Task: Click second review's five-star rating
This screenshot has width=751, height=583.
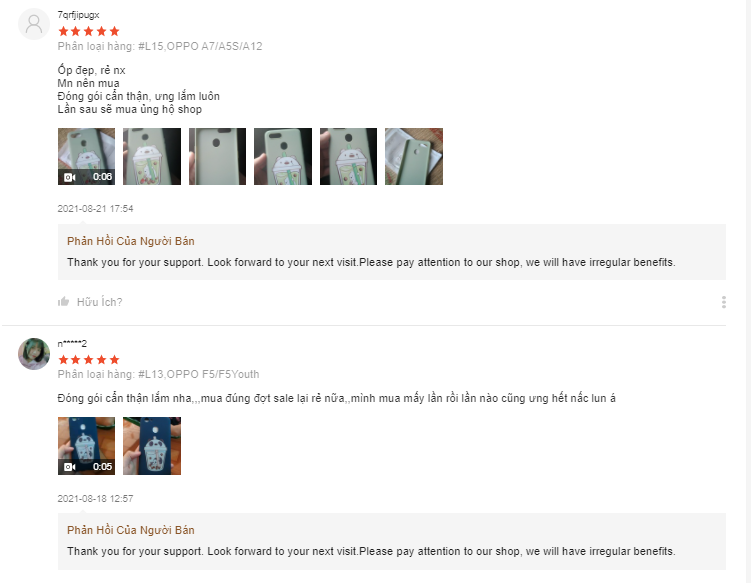Action: pyautogui.click(x=89, y=359)
